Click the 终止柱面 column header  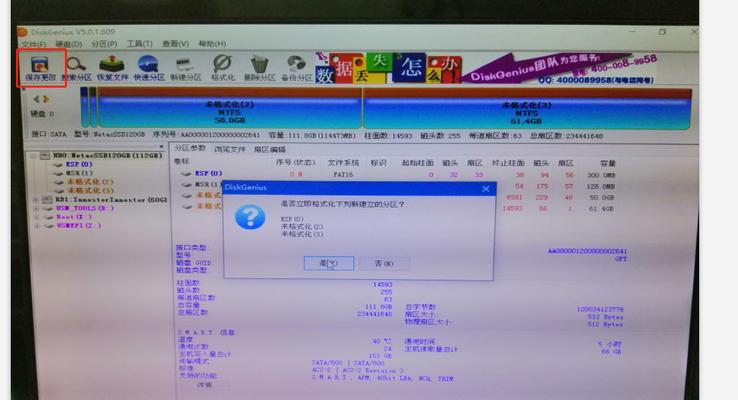(x=508, y=163)
